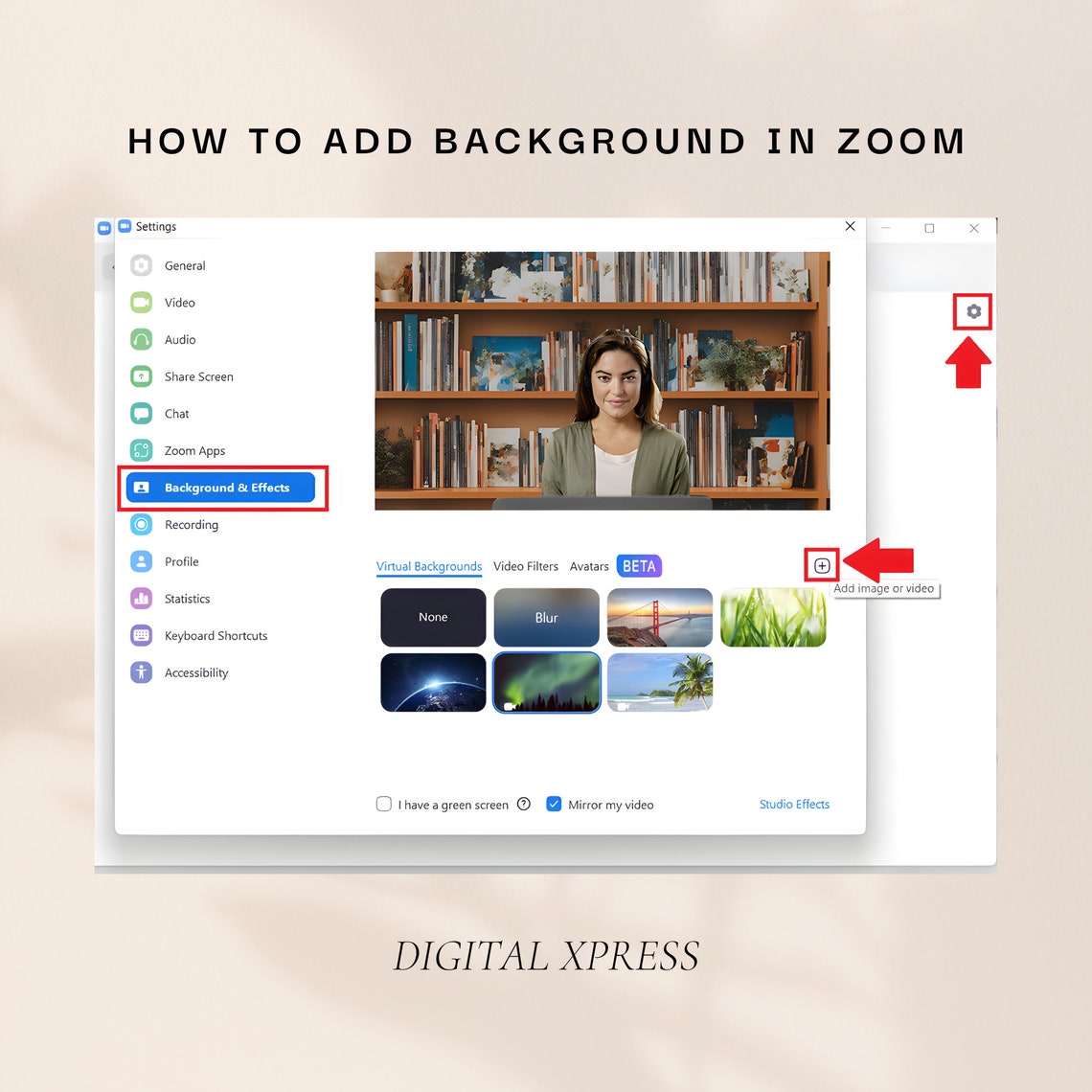This screenshot has height=1092, width=1092.
Task: Open the Video settings section
Action: (x=178, y=302)
